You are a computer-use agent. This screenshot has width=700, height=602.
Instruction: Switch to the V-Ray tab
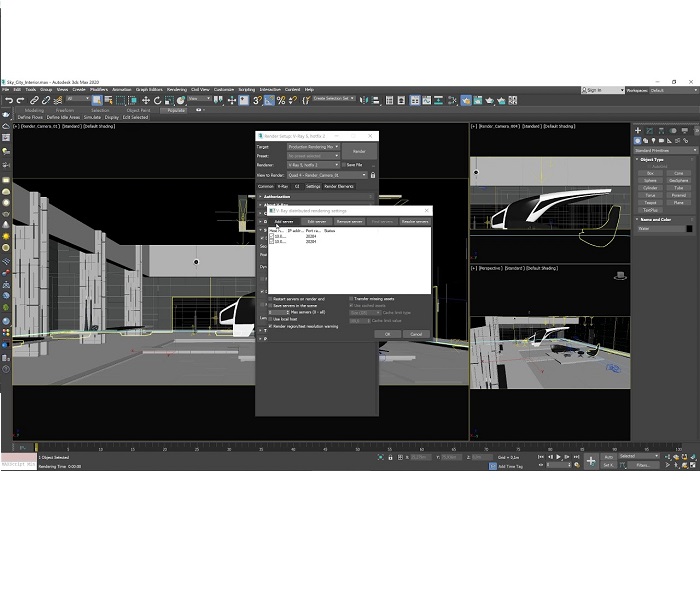click(x=283, y=186)
